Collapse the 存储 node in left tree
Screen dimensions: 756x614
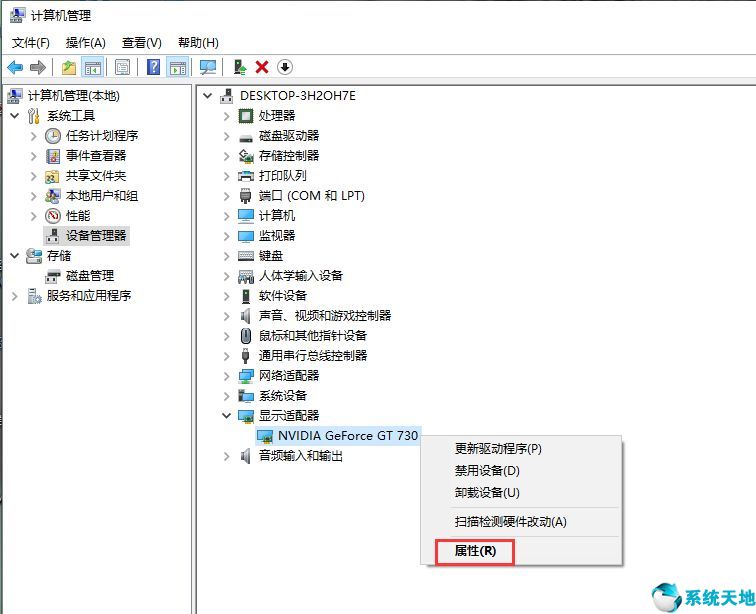pos(15,256)
